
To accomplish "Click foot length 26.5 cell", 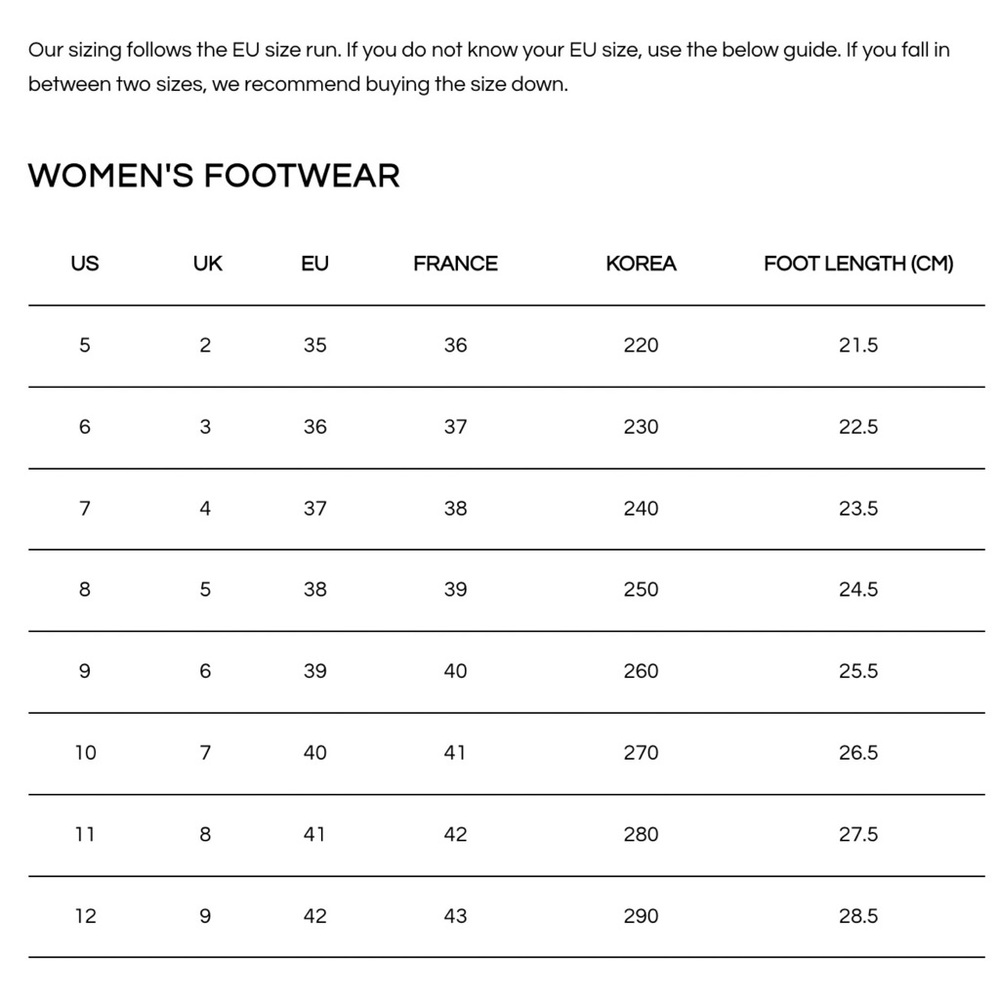I will (858, 753).
